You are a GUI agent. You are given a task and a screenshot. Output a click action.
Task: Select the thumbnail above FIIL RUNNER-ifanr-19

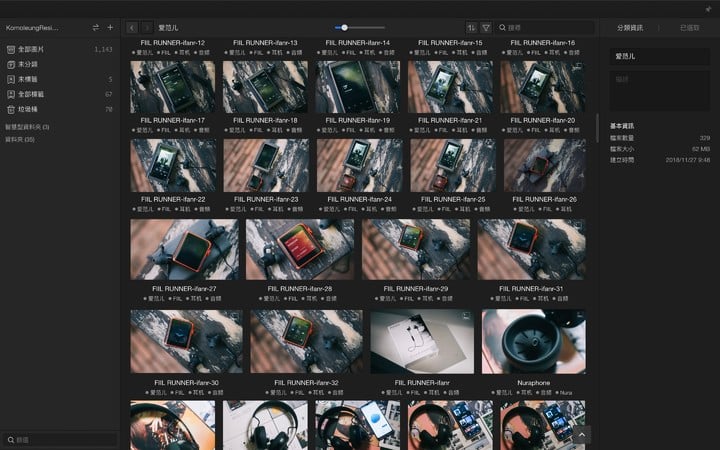(x=358, y=87)
